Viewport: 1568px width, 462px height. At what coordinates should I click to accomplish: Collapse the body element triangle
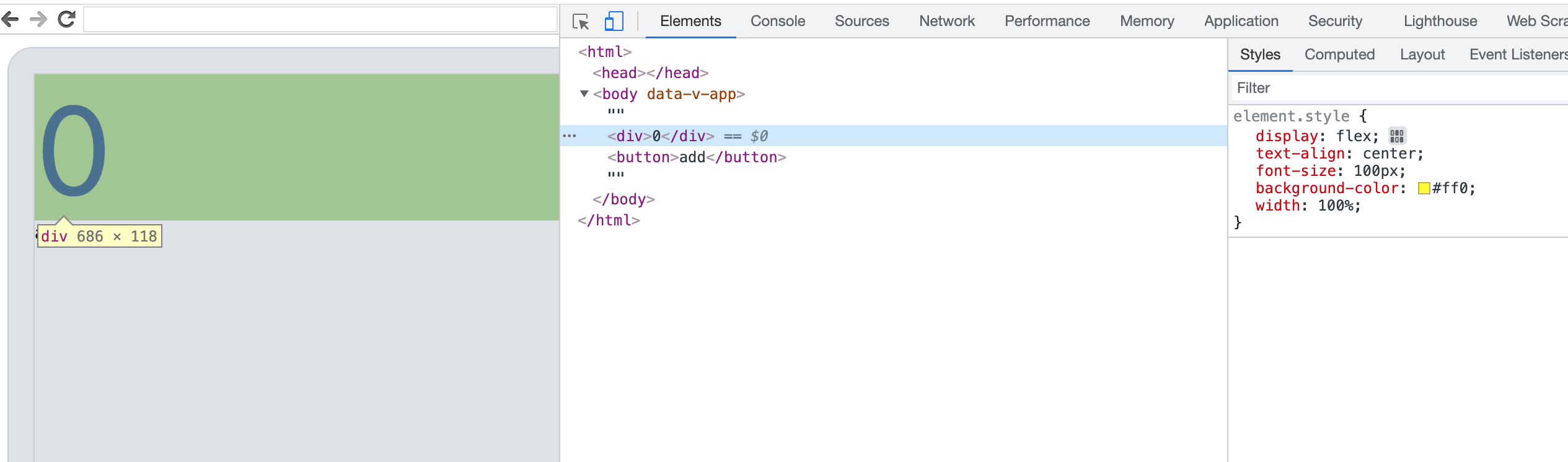tap(584, 94)
